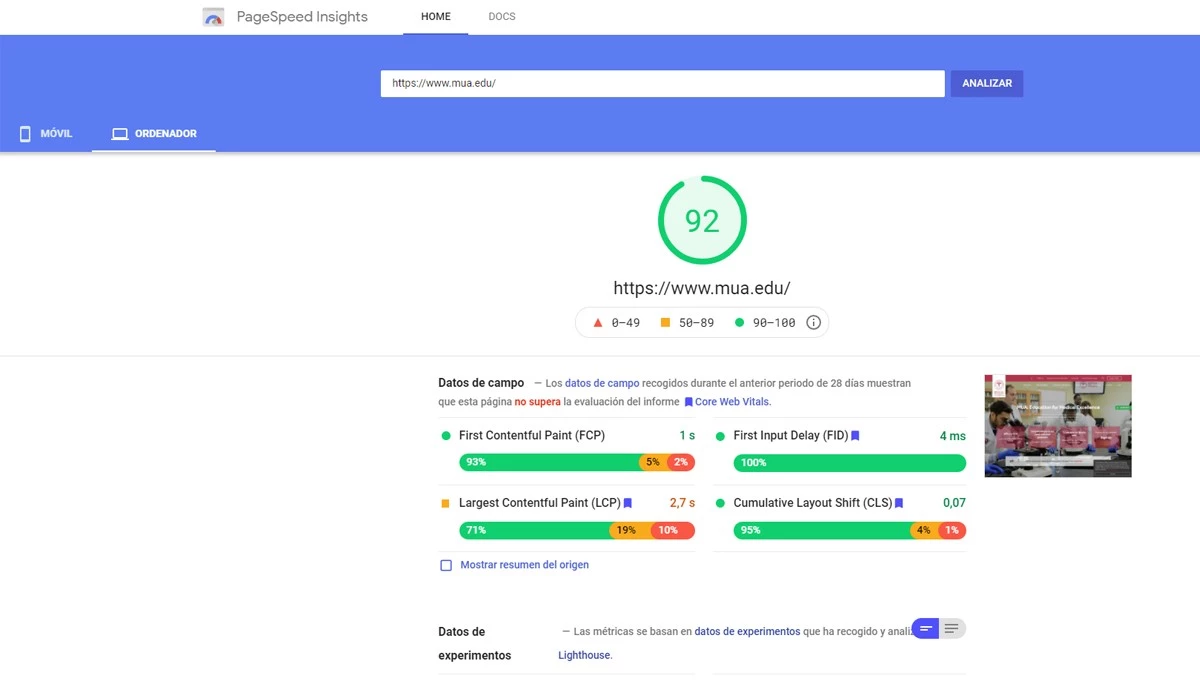Click the green status dot beside FCP
Viewport: 1200px width, 685px height.
point(446,436)
